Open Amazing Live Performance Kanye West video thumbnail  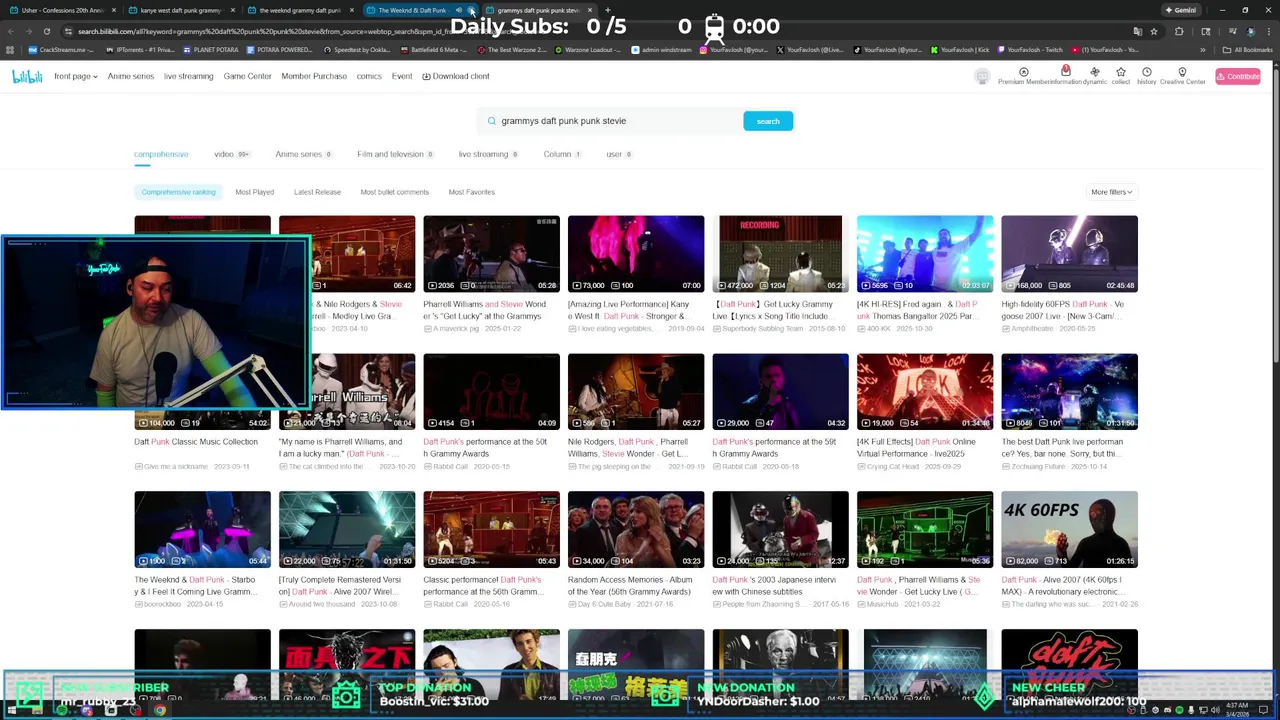click(x=636, y=254)
